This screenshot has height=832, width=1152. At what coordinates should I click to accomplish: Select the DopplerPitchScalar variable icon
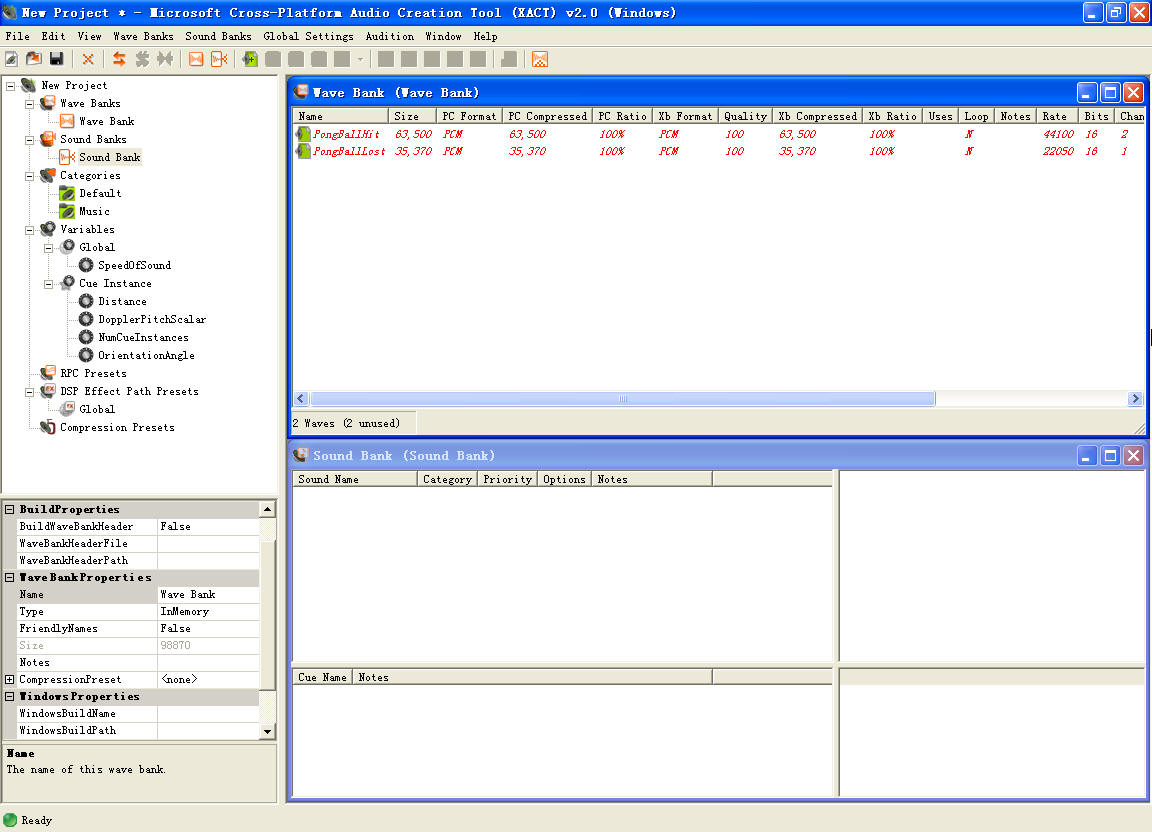86,319
